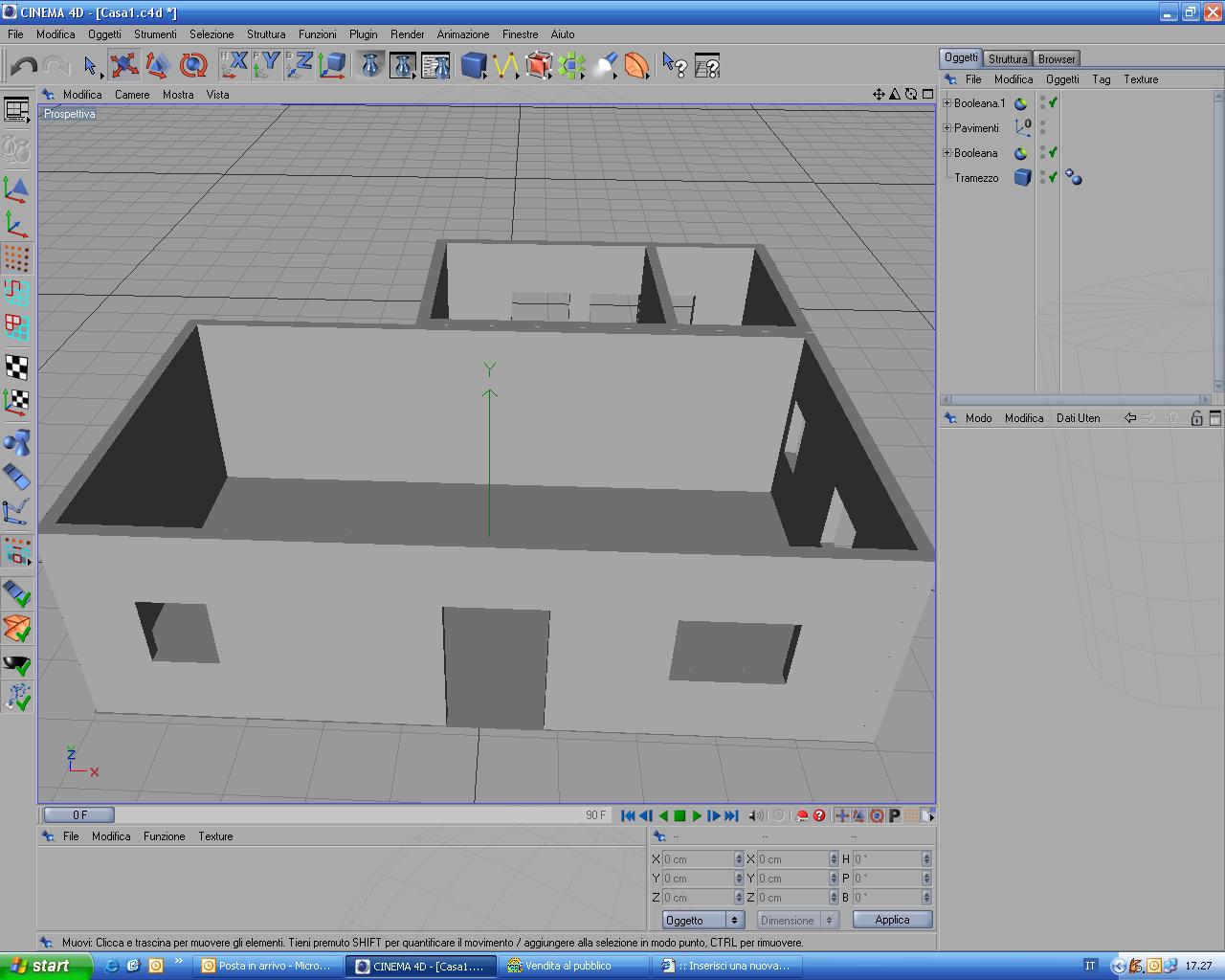Image resolution: width=1225 pixels, height=980 pixels.
Task: Toggle the green checkmark for Booleana
Action: coord(1053,152)
